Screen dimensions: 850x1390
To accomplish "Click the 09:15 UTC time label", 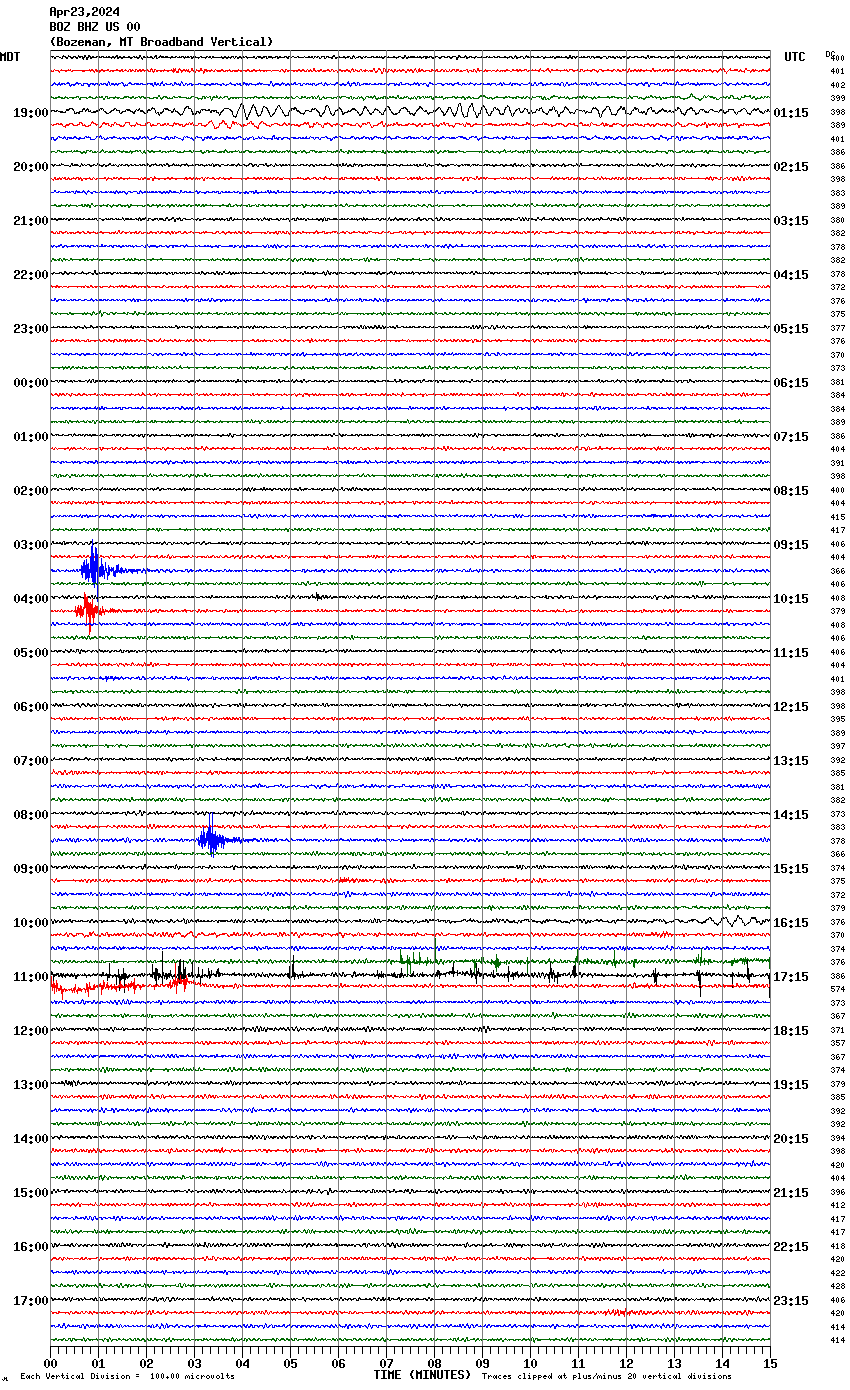I will (791, 545).
